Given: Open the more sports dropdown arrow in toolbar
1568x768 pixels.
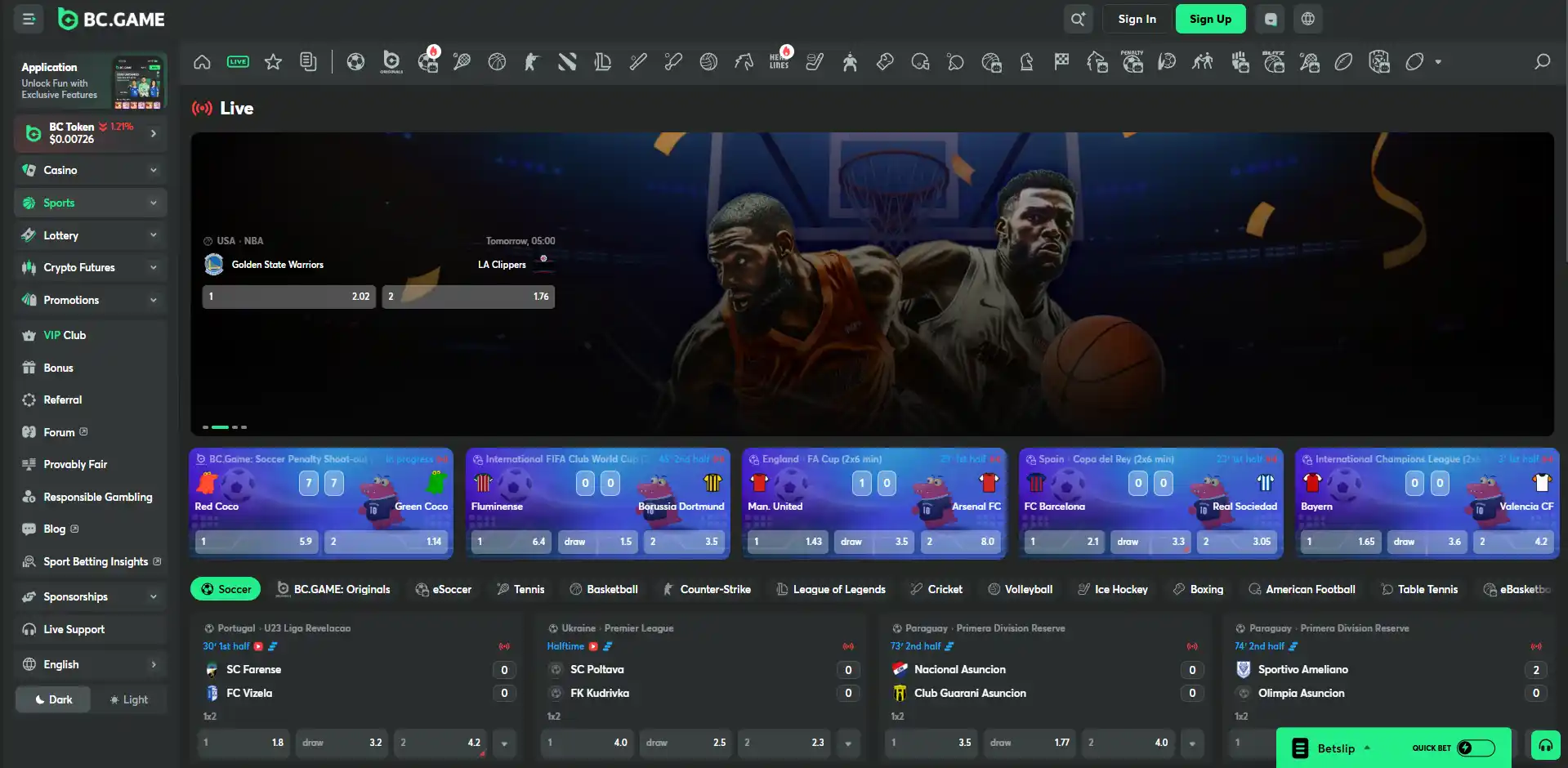Looking at the screenshot, I should click(x=1438, y=61).
